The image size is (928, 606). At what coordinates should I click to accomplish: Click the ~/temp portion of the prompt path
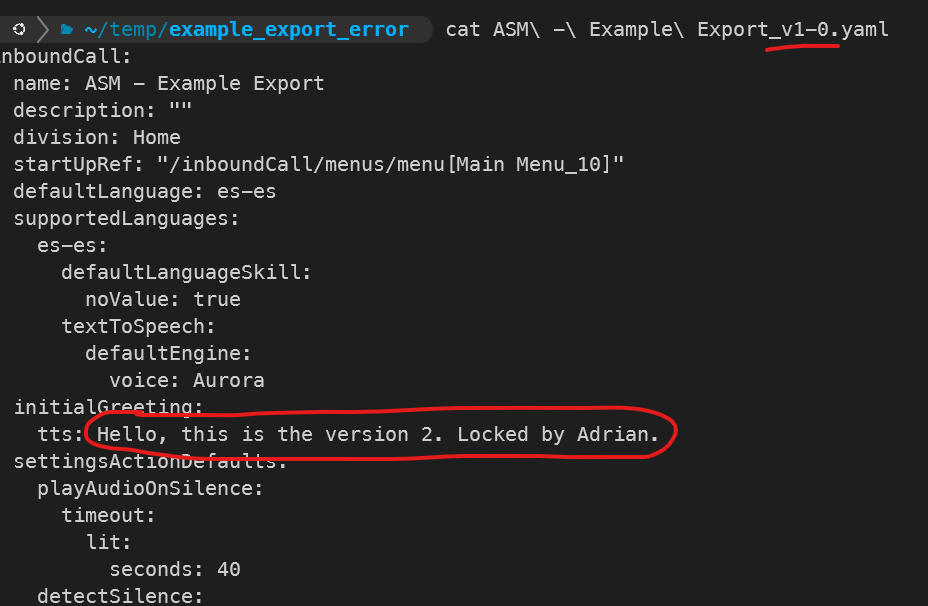pyautogui.click(x=124, y=29)
